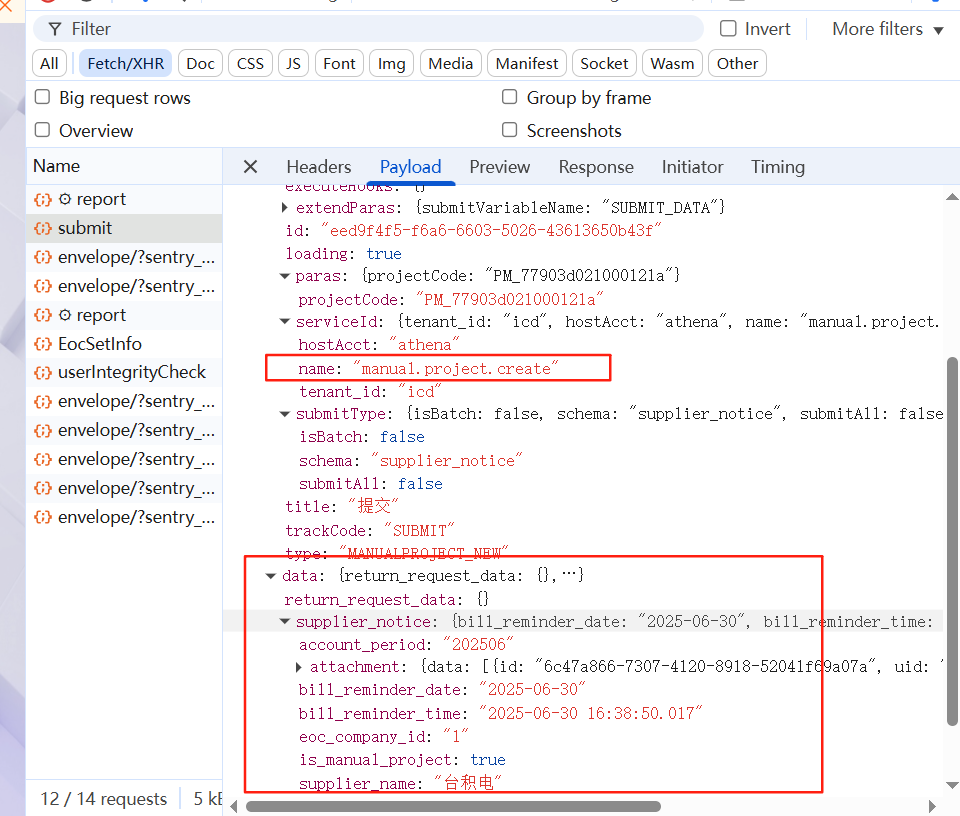Filter requests by Other type
The image size is (960, 816).
[737, 64]
